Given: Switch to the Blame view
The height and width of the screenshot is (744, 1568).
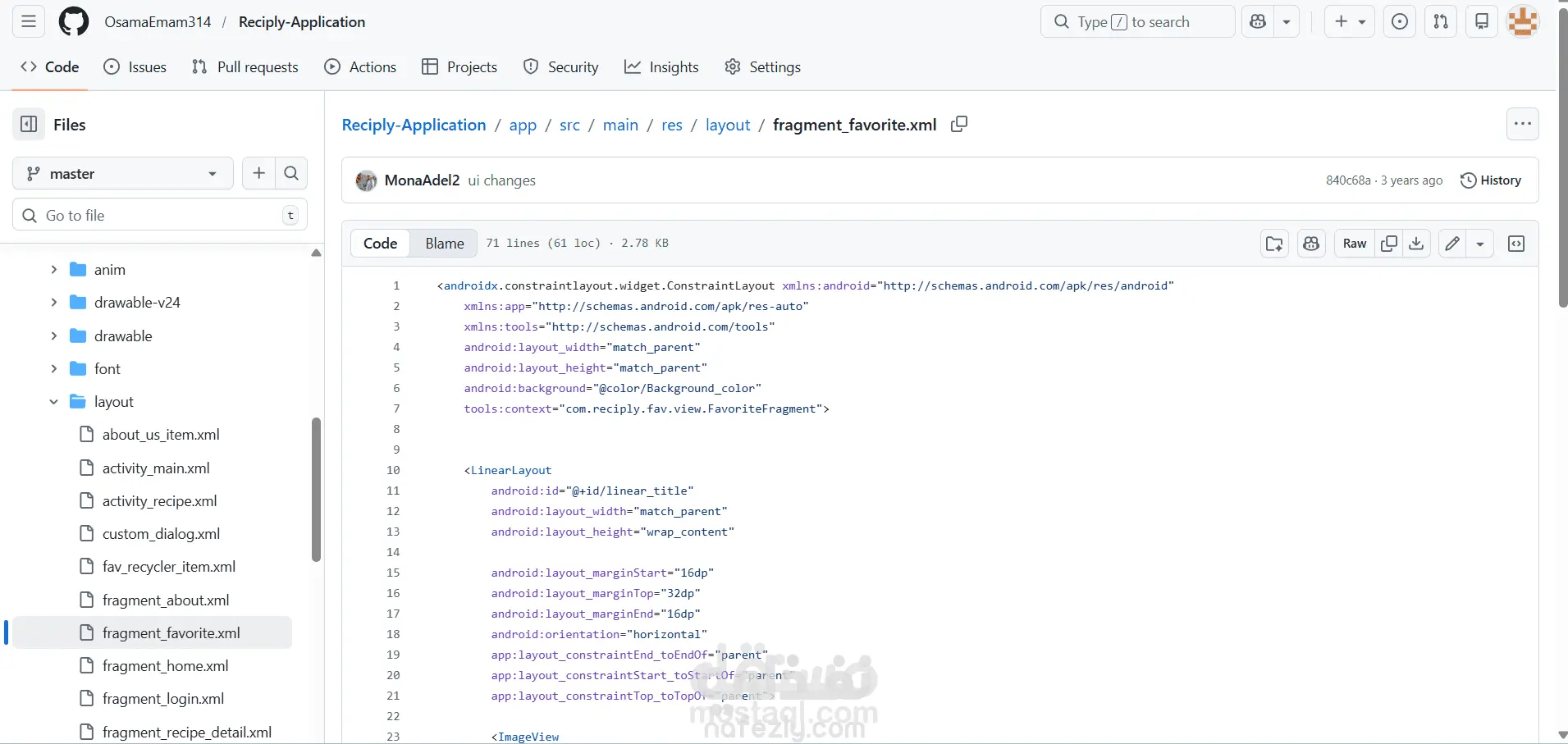Looking at the screenshot, I should [x=445, y=243].
